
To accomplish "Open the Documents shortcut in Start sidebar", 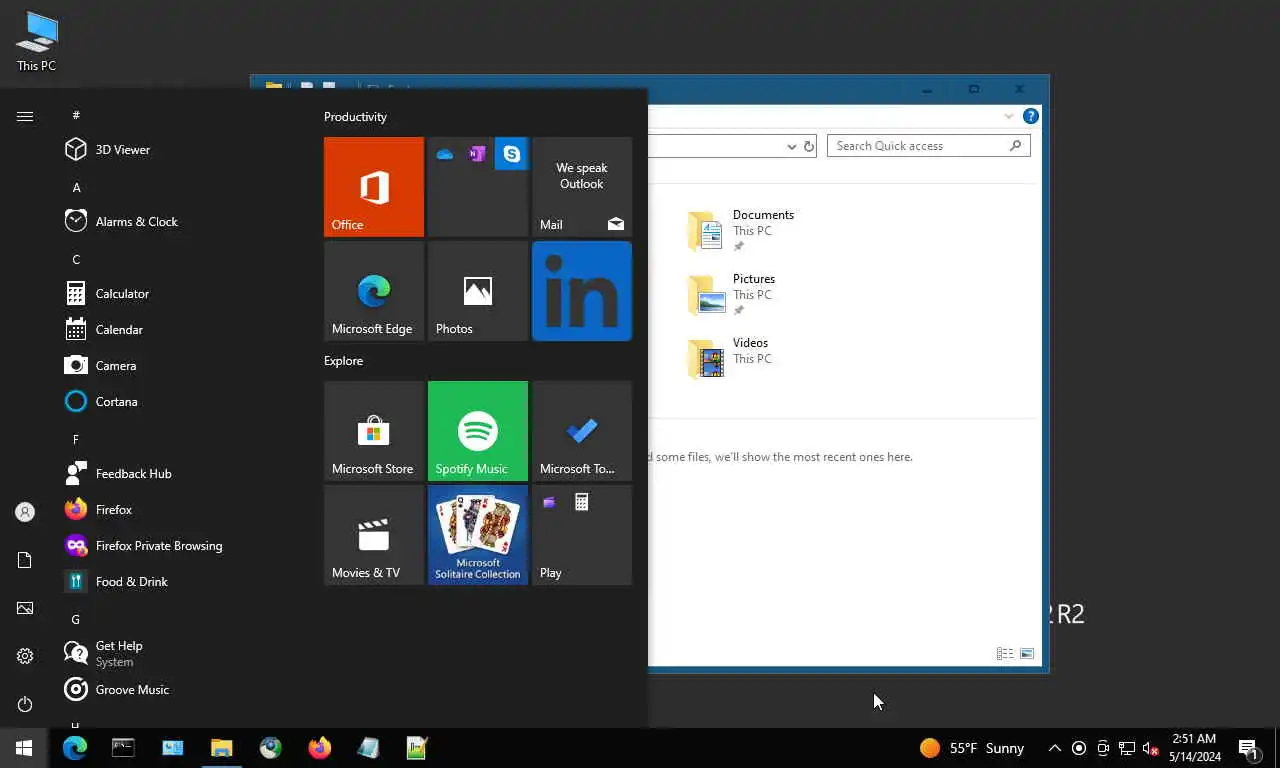I will tap(25, 560).
